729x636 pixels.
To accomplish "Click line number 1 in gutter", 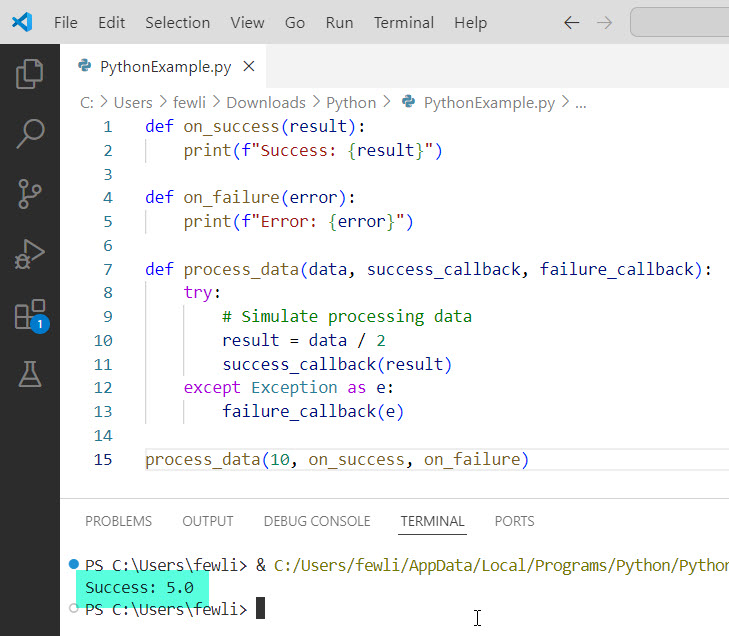I will (x=107, y=126).
